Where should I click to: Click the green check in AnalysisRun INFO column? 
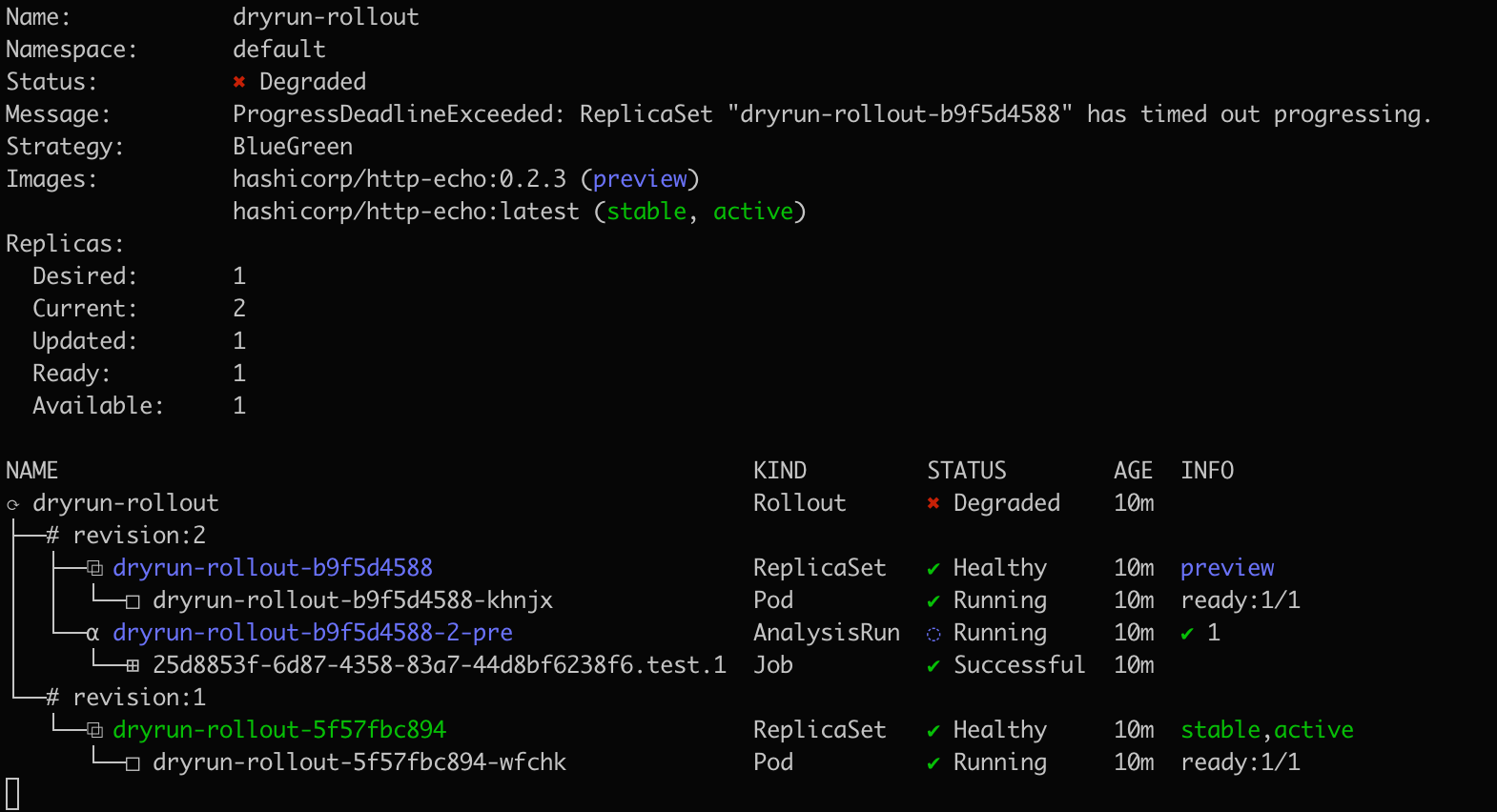(1187, 633)
